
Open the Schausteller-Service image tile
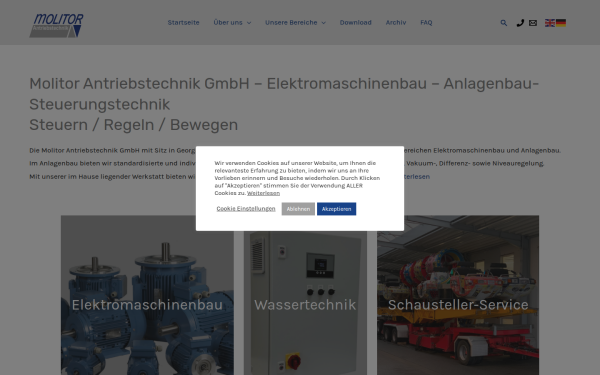[458, 295]
